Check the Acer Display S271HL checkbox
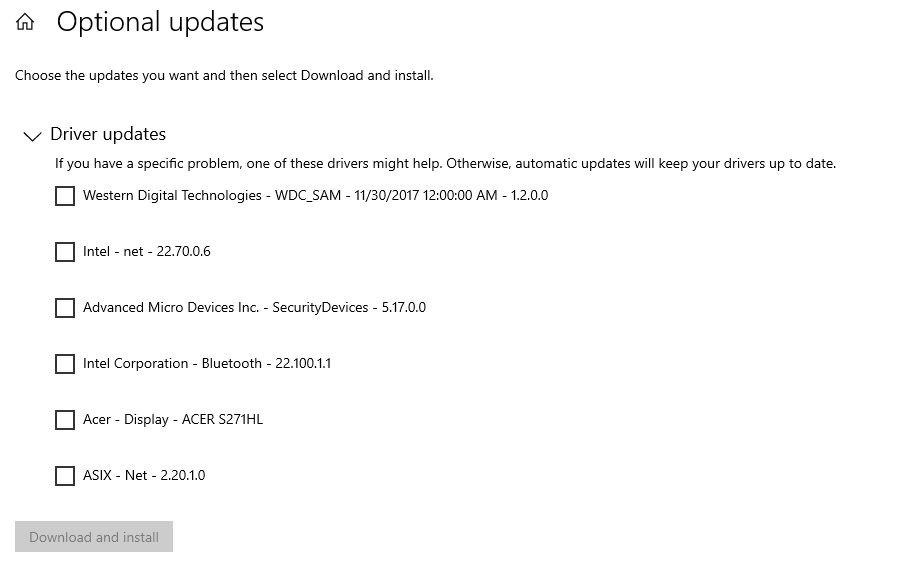 point(65,420)
